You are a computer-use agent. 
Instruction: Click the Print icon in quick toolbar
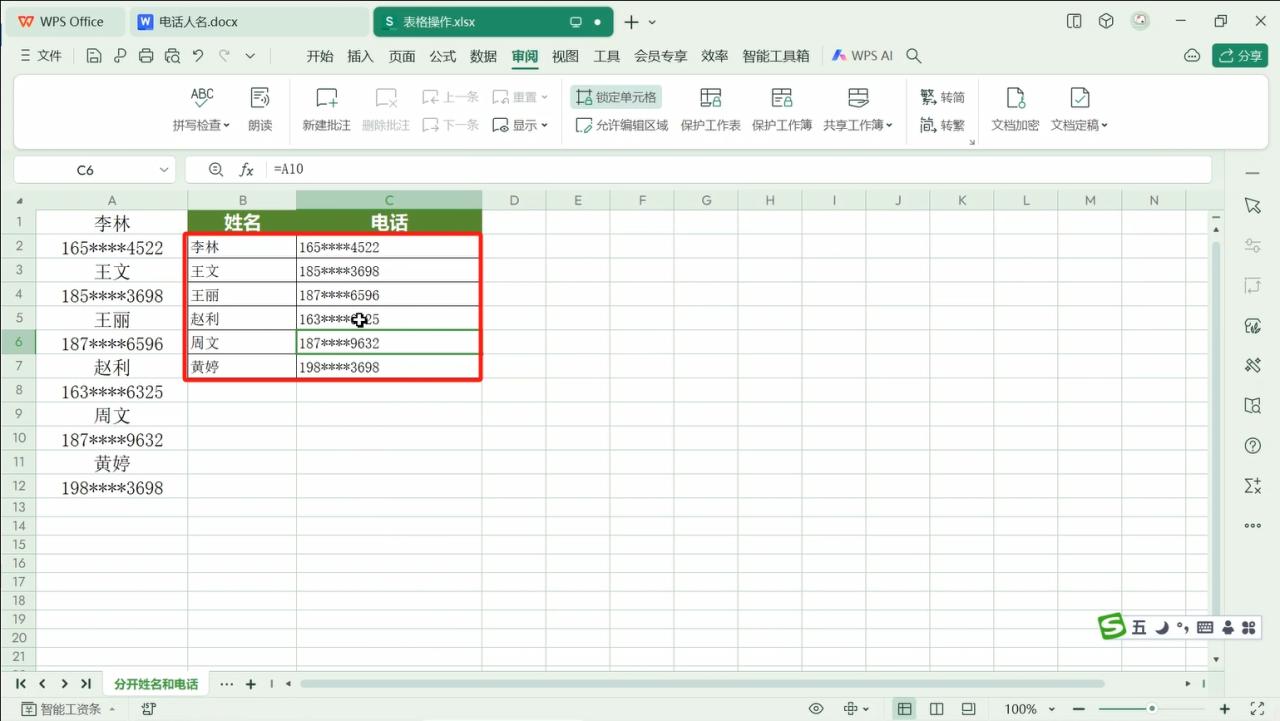[x=146, y=56]
